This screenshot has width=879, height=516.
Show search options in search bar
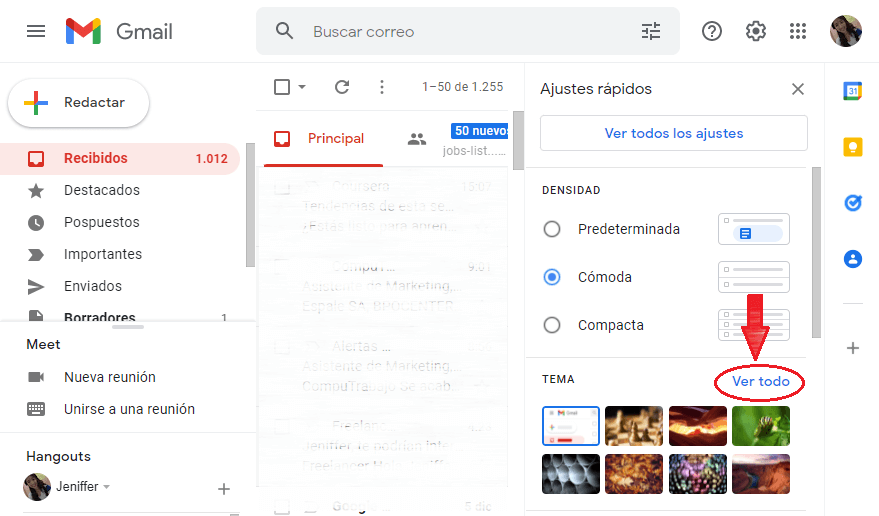(x=651, y=31)
